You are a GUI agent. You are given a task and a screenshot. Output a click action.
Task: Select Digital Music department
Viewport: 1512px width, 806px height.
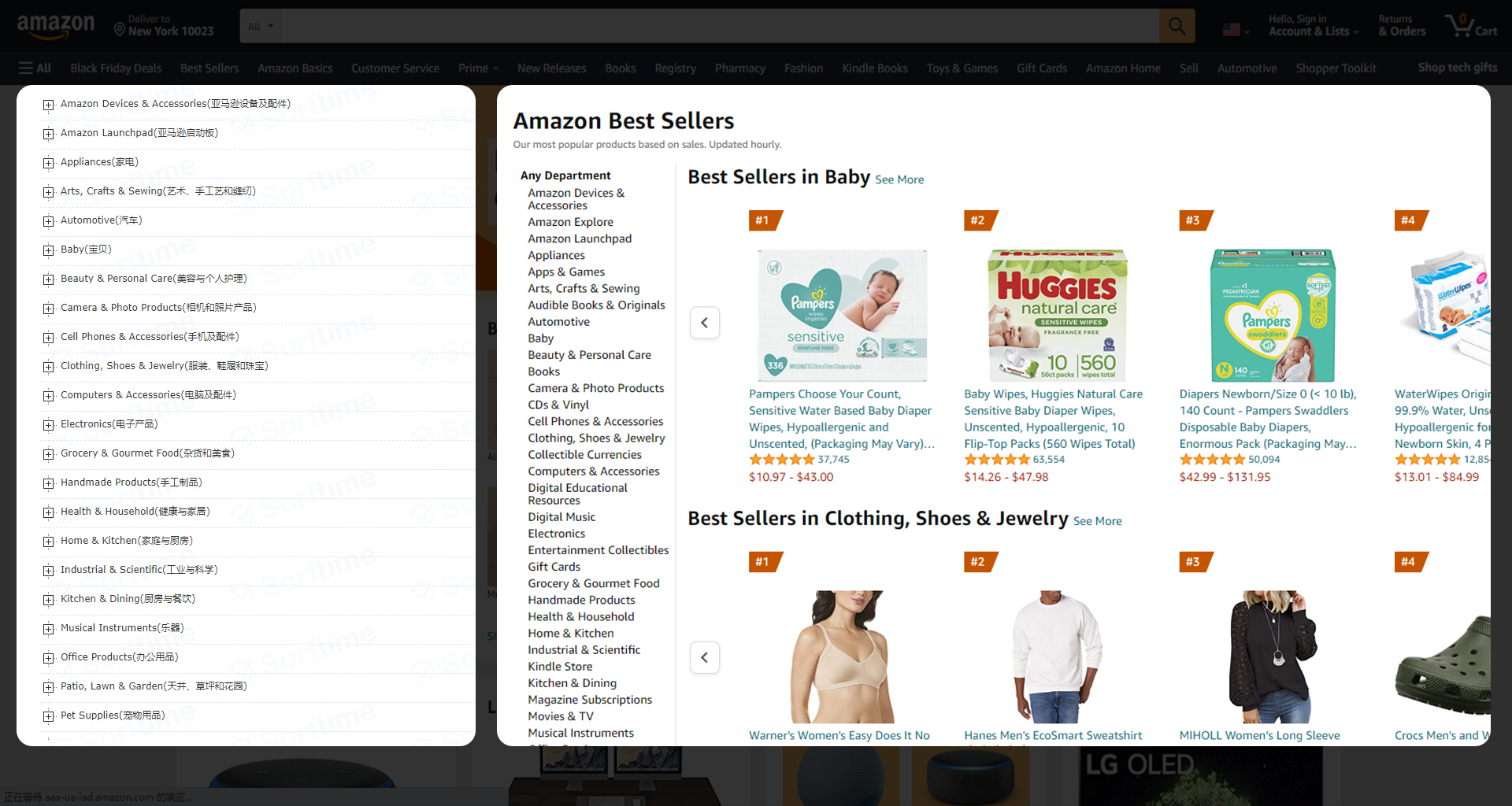pos(561,517)
